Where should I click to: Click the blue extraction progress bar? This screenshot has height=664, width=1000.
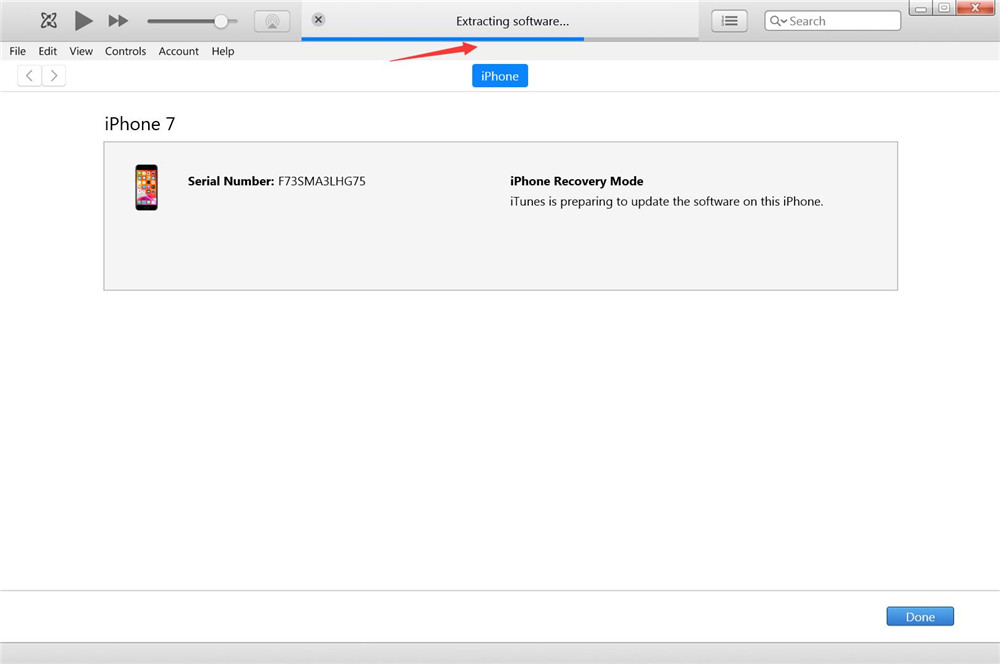pos(443,39)
